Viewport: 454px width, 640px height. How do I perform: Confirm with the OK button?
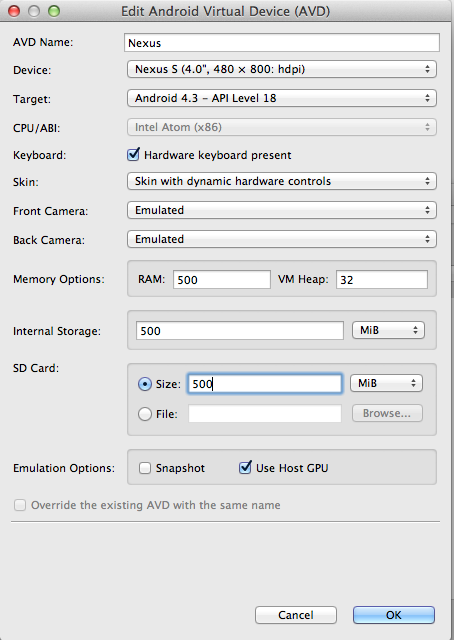[x=394, y=615]
